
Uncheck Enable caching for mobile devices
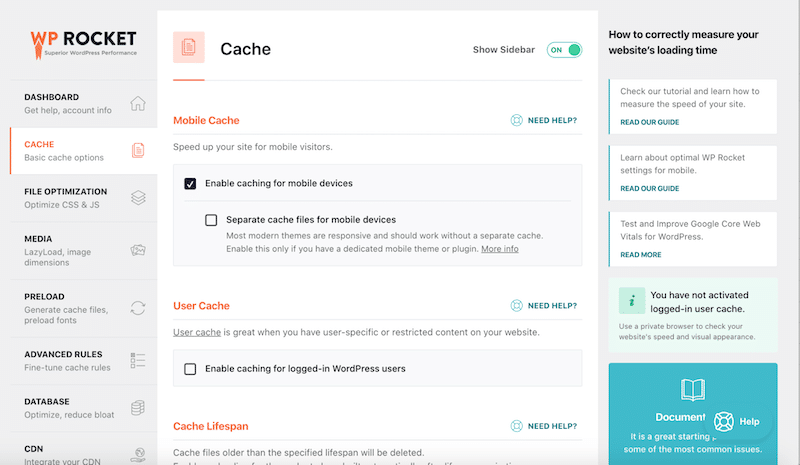[x=190, y=184]
